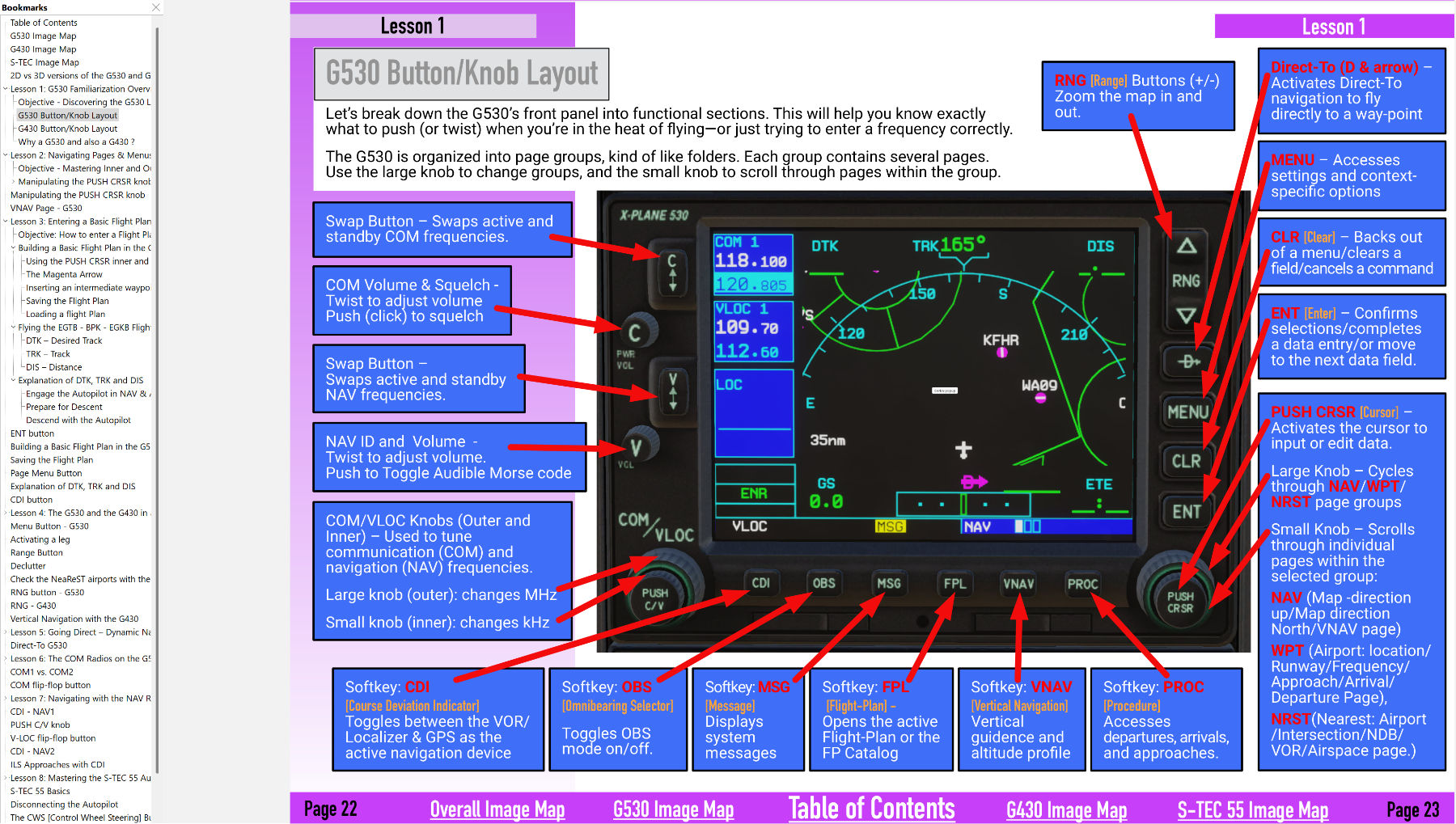Click the range down arrow button

tap(1186, 316)
